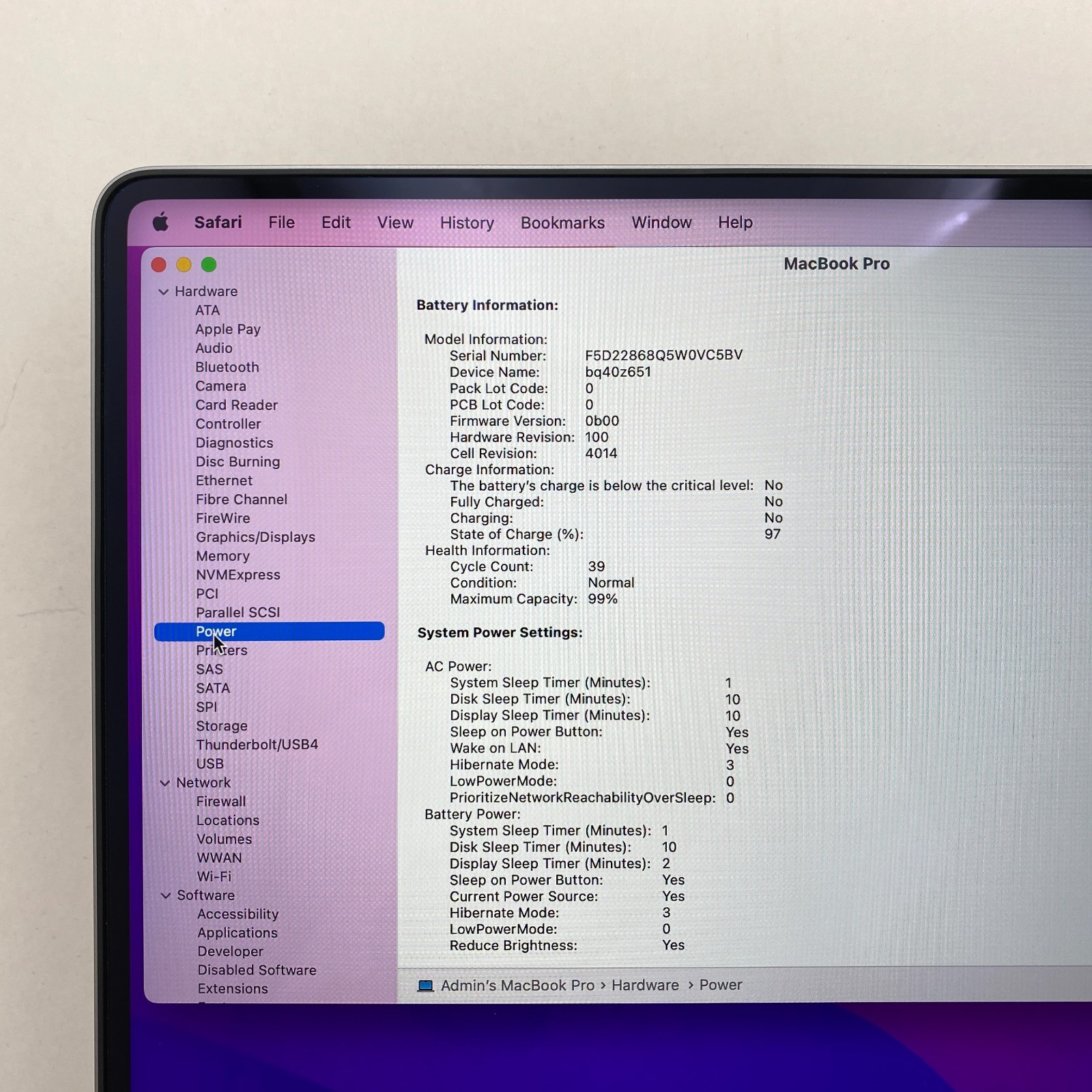Select Accessibility under Software
The image size is (1092, 1092).
pos(238,915)
